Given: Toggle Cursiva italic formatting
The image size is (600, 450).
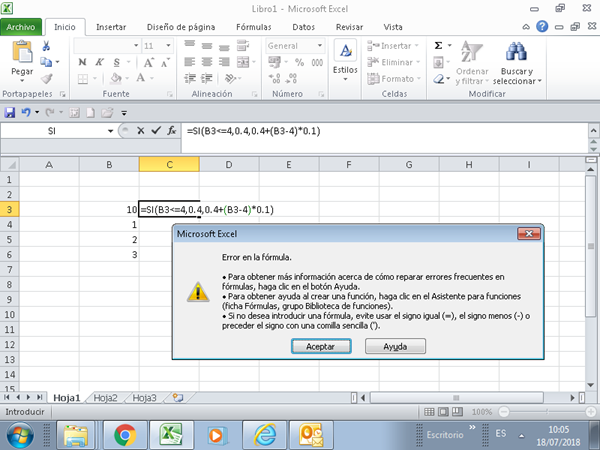Looking at the screenshot, I should 99,62.
